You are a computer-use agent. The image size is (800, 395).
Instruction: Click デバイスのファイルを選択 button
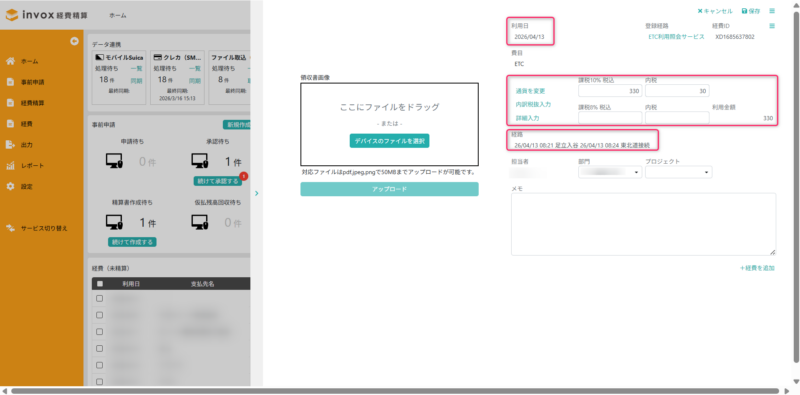(389, 141)
